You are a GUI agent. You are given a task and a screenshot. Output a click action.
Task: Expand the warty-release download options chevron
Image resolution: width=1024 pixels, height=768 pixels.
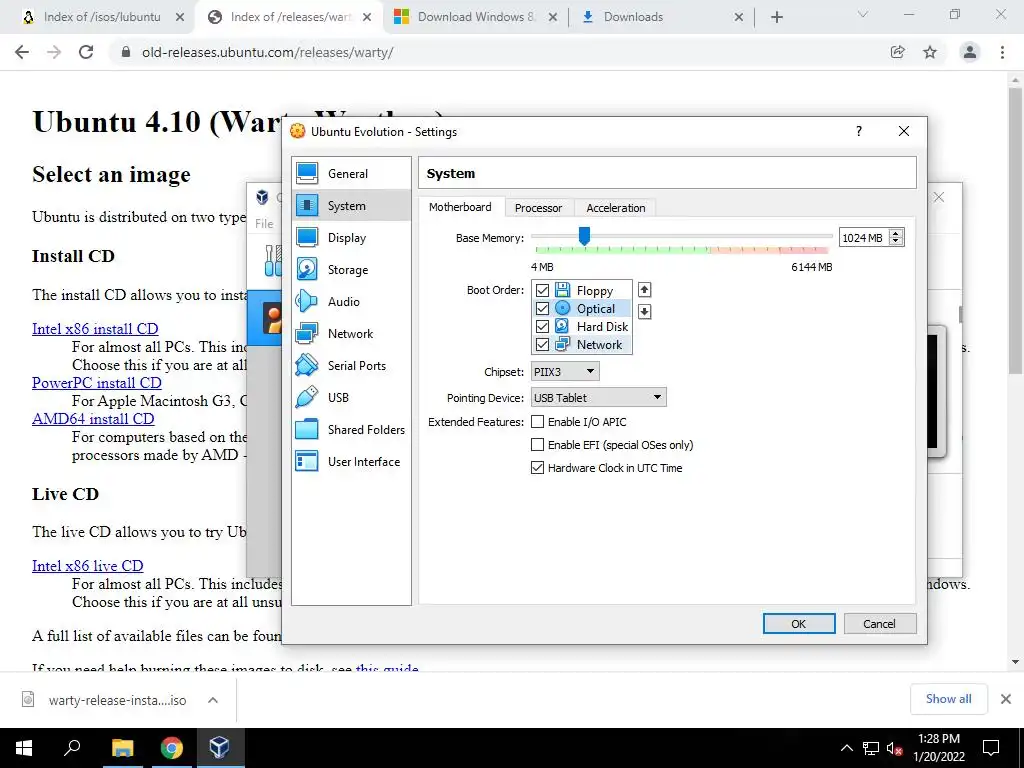pos(213,700)
